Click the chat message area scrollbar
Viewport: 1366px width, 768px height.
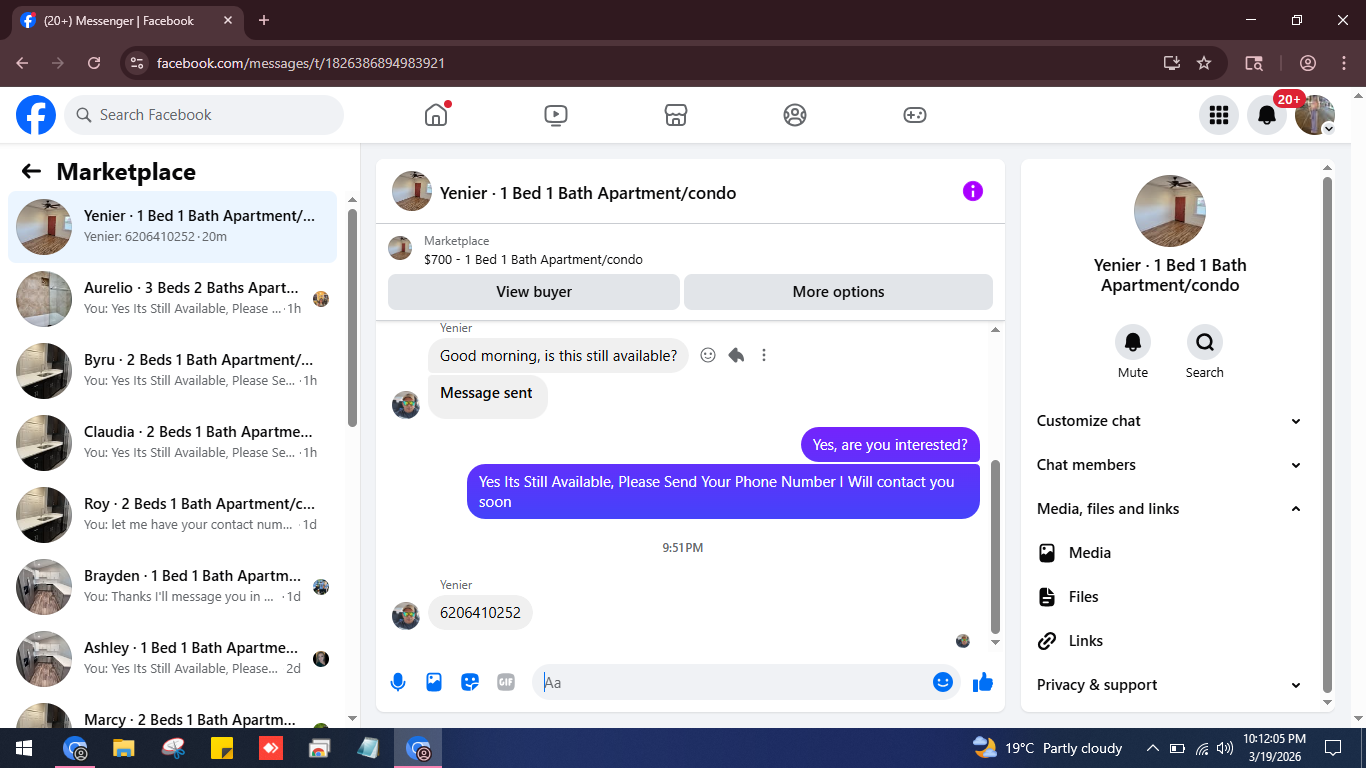995,546
